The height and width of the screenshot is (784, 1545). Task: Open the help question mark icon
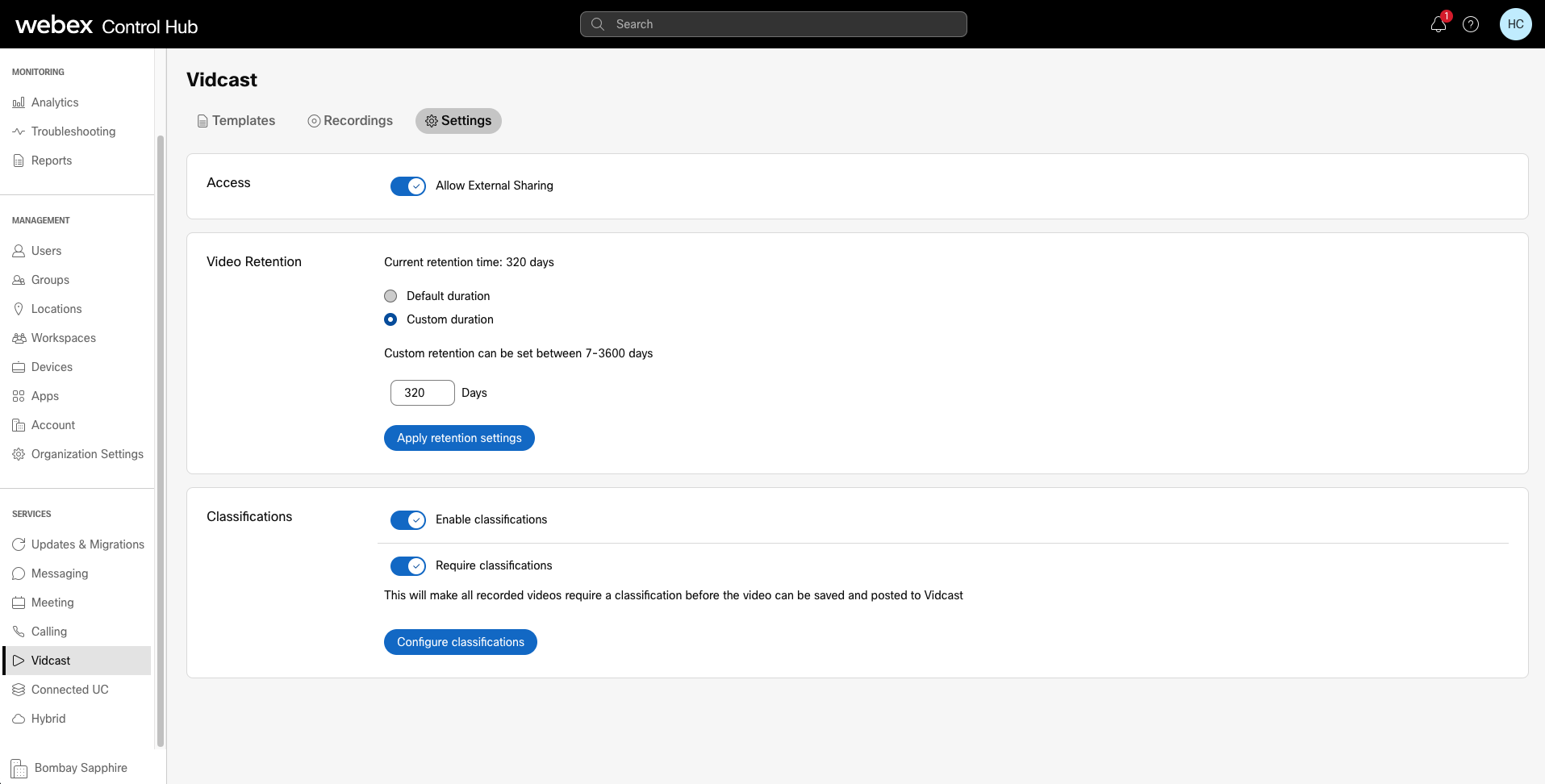1471,24
